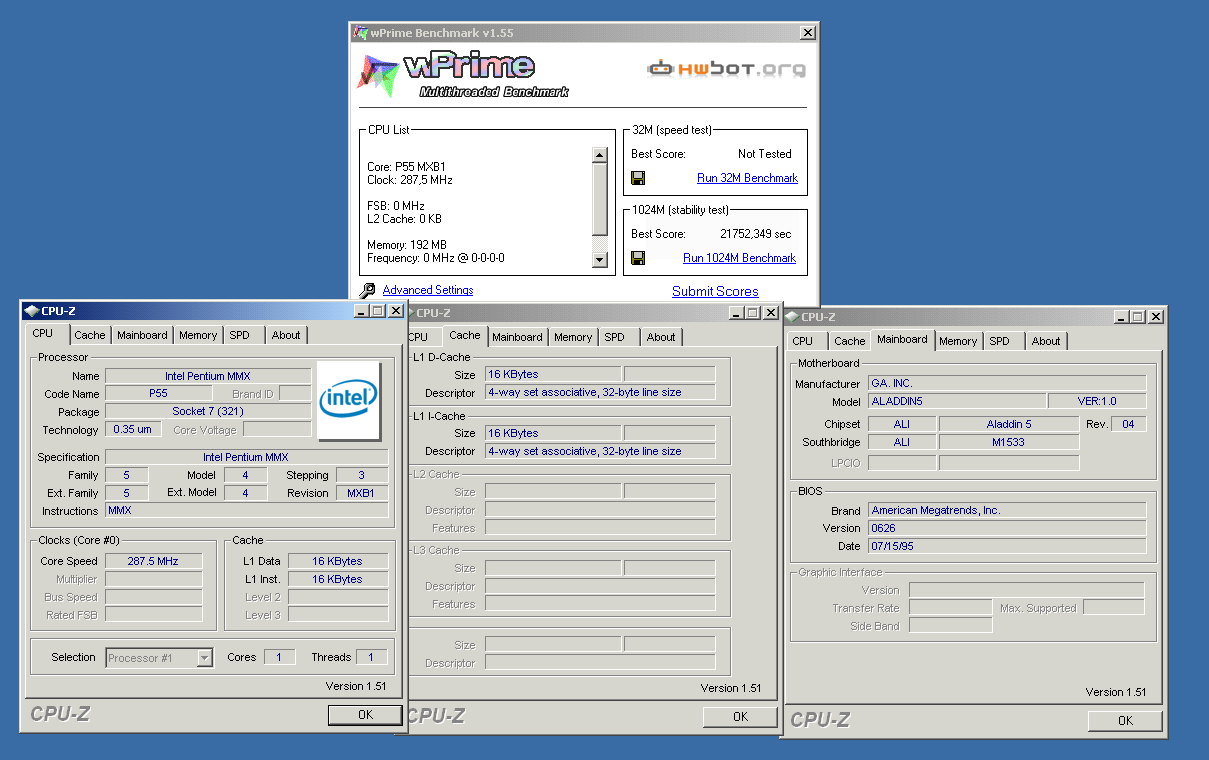1209x760 pixels.
Task: Run the 1024M Benchmark
Action: (739, 258)
